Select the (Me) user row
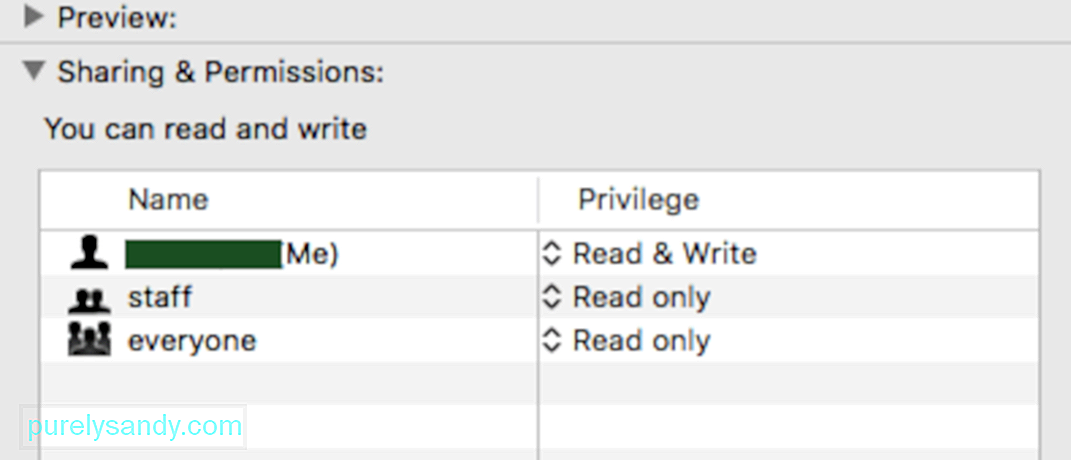 click(540, 254)
